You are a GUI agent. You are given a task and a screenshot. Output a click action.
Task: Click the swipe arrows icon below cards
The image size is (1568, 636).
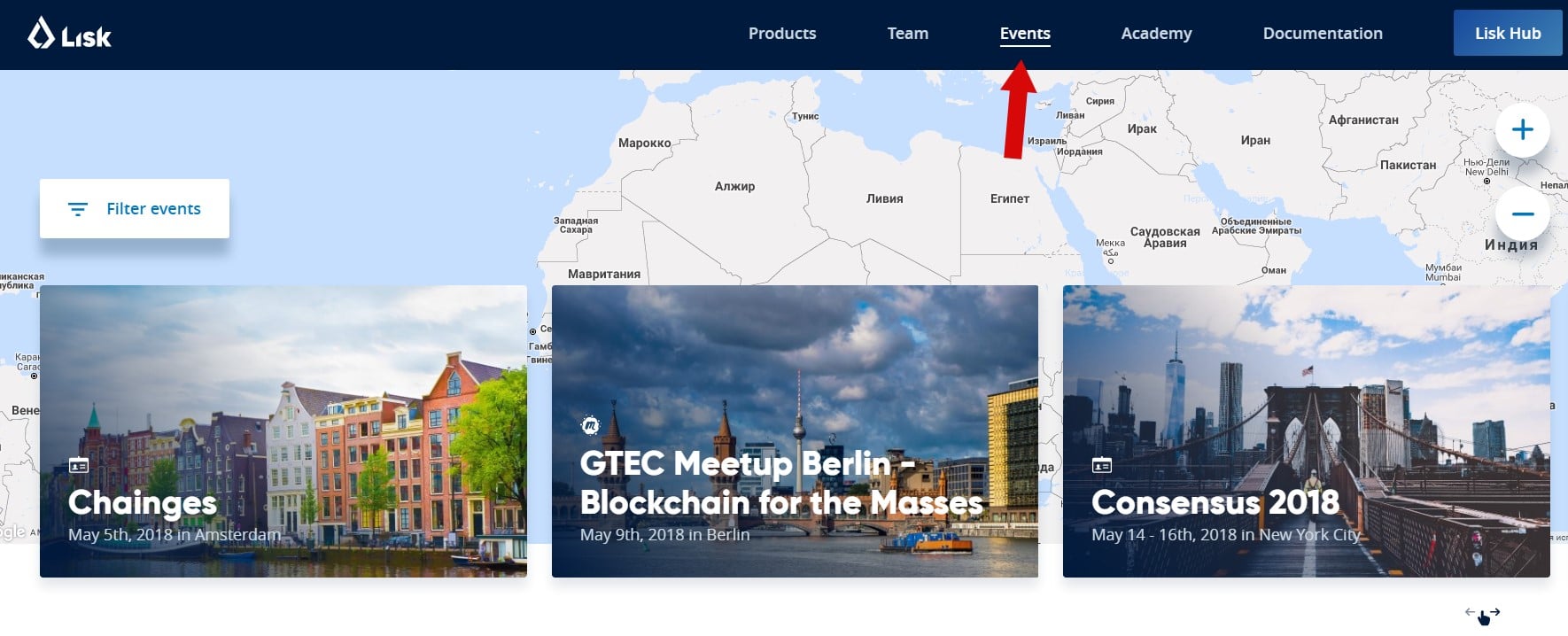coord(1483,615)
